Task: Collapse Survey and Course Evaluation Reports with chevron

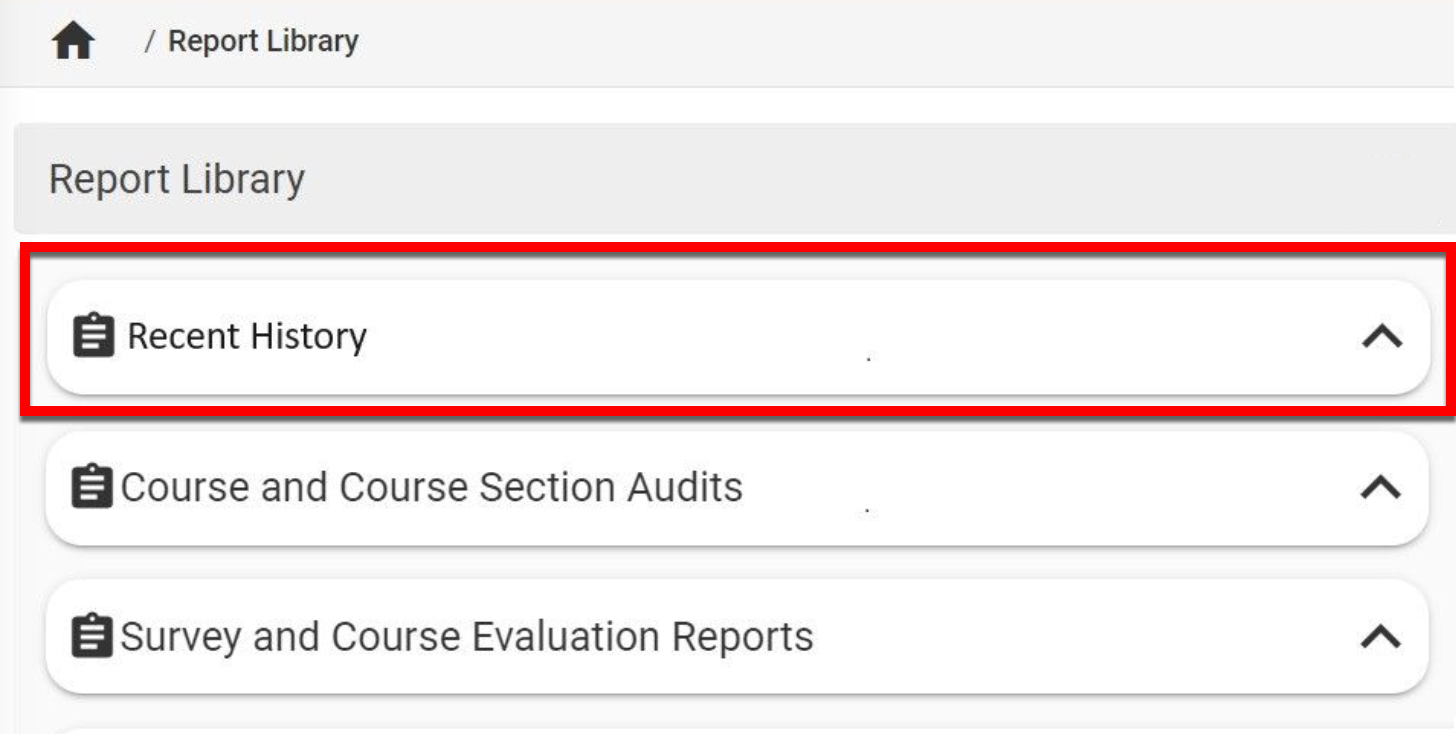Action: 1381,637
